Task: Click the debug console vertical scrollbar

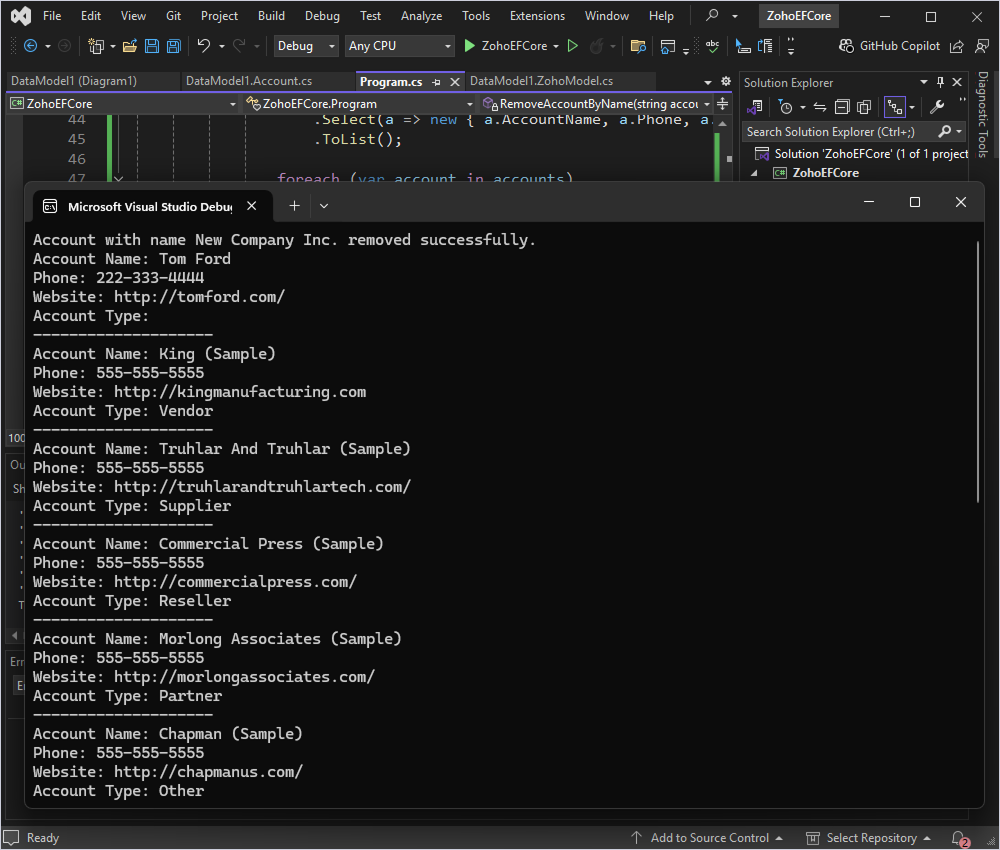Action: [x=978, y=370]
